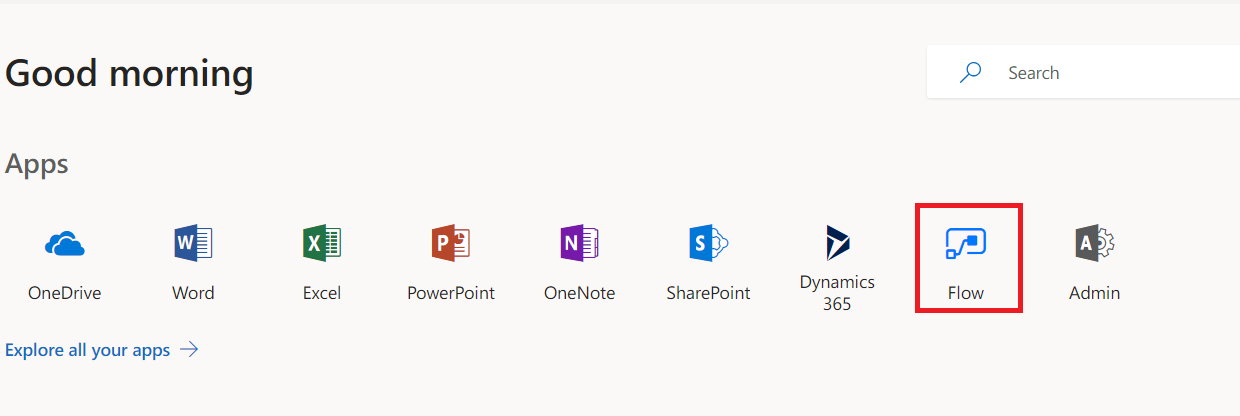
Task: Click the magnifier search icon
Action: coord(970,73)
